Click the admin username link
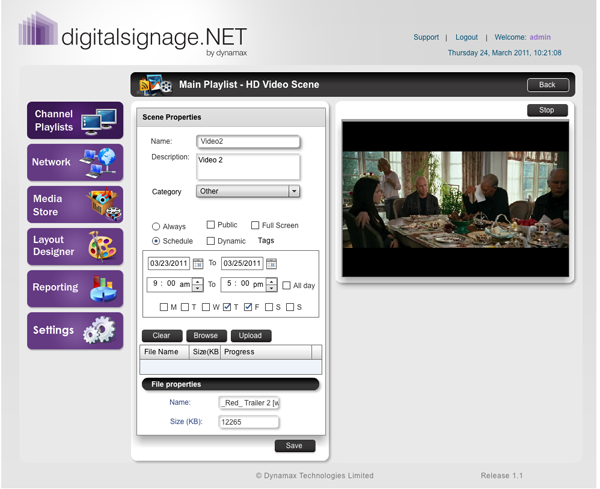 540,37
